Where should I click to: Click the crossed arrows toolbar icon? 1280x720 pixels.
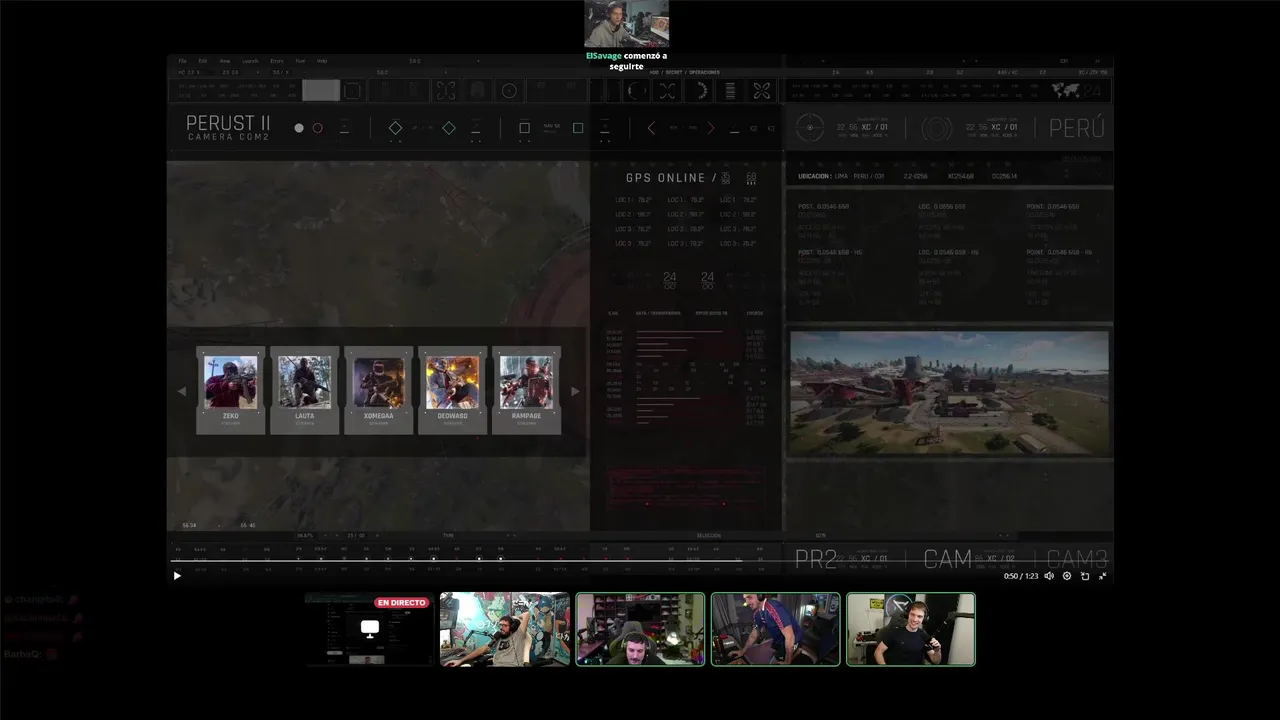(667, 91)
